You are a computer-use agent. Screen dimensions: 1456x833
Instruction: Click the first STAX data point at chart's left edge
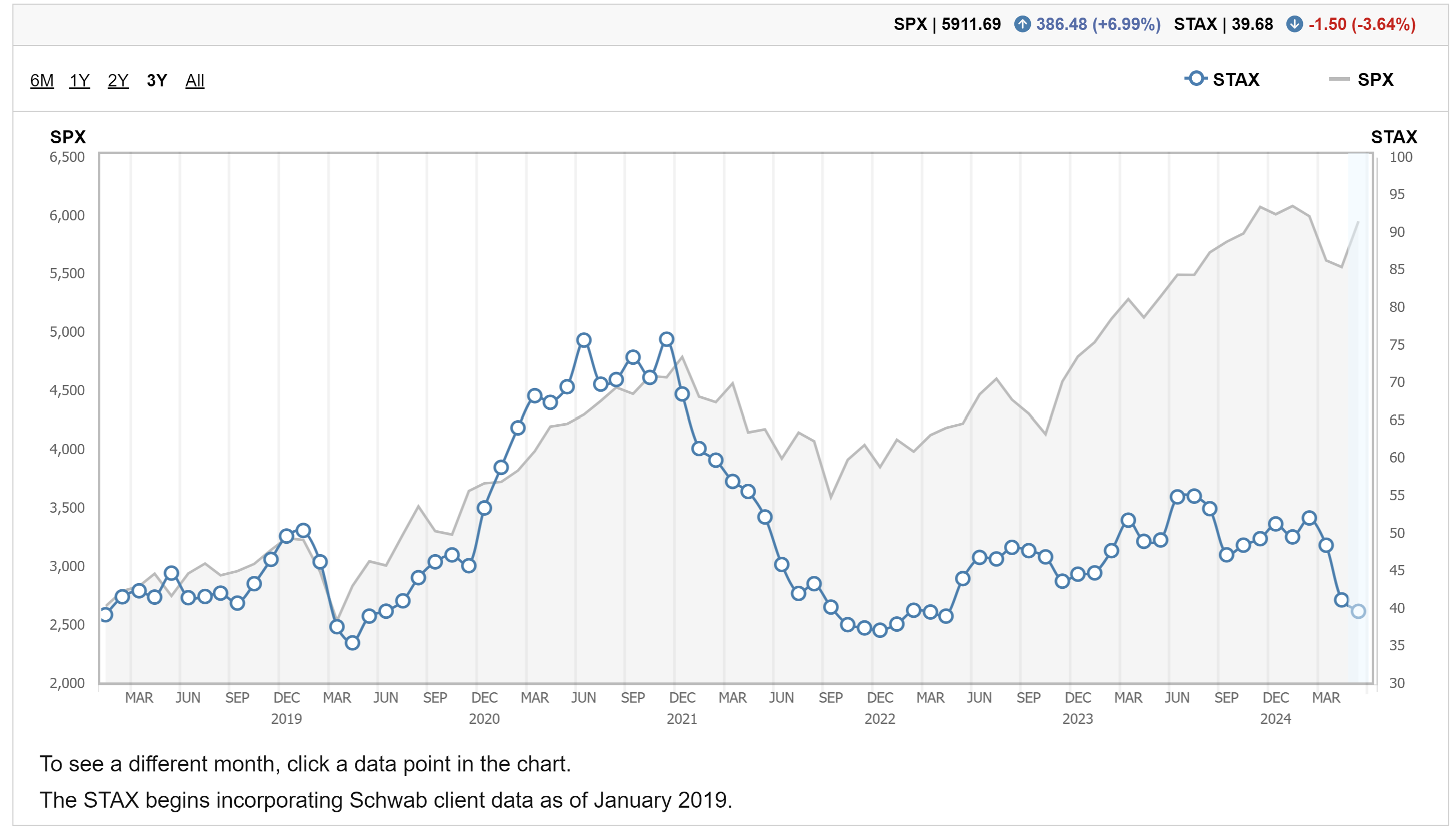tap(106, 615)
